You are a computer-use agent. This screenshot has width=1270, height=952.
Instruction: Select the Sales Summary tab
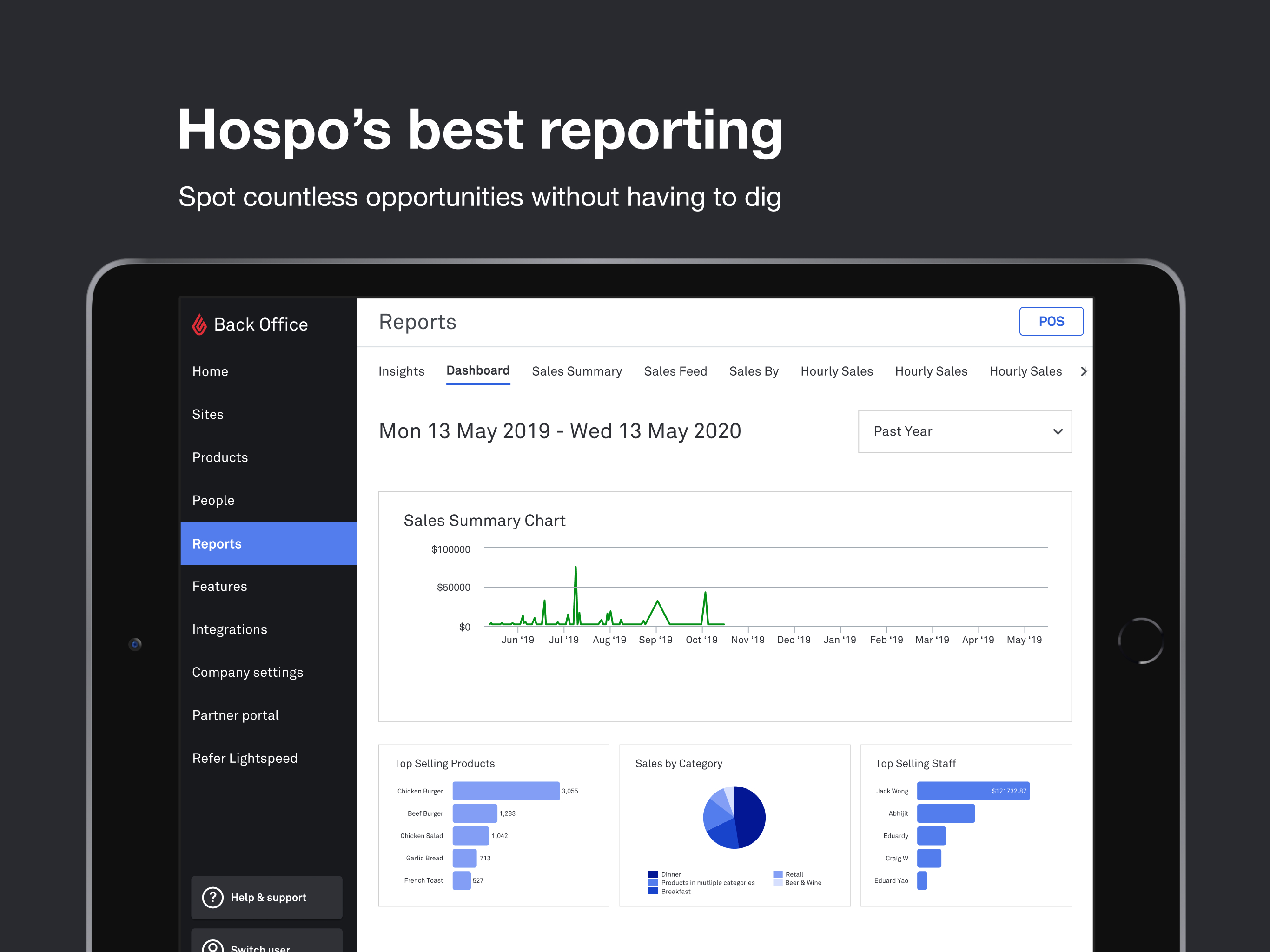click(576, 371)
